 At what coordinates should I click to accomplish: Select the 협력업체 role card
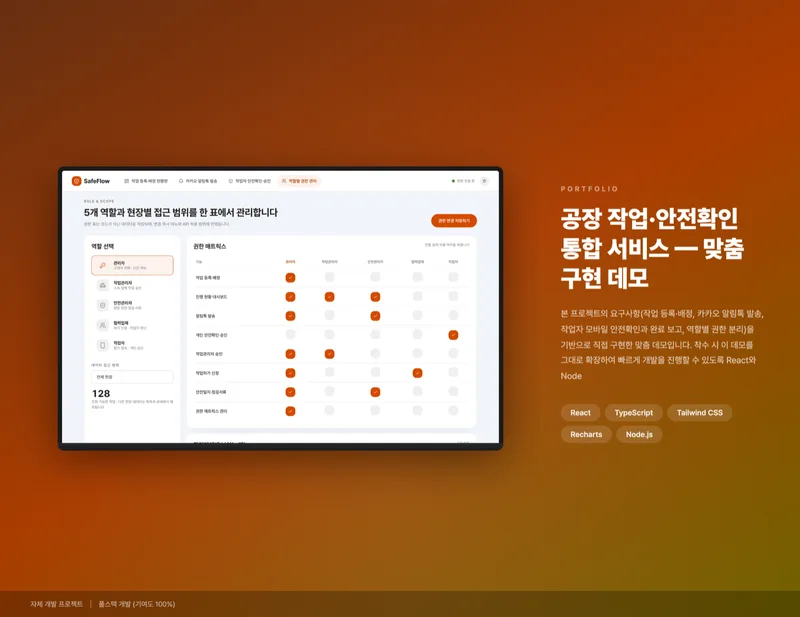click(132, 325)
